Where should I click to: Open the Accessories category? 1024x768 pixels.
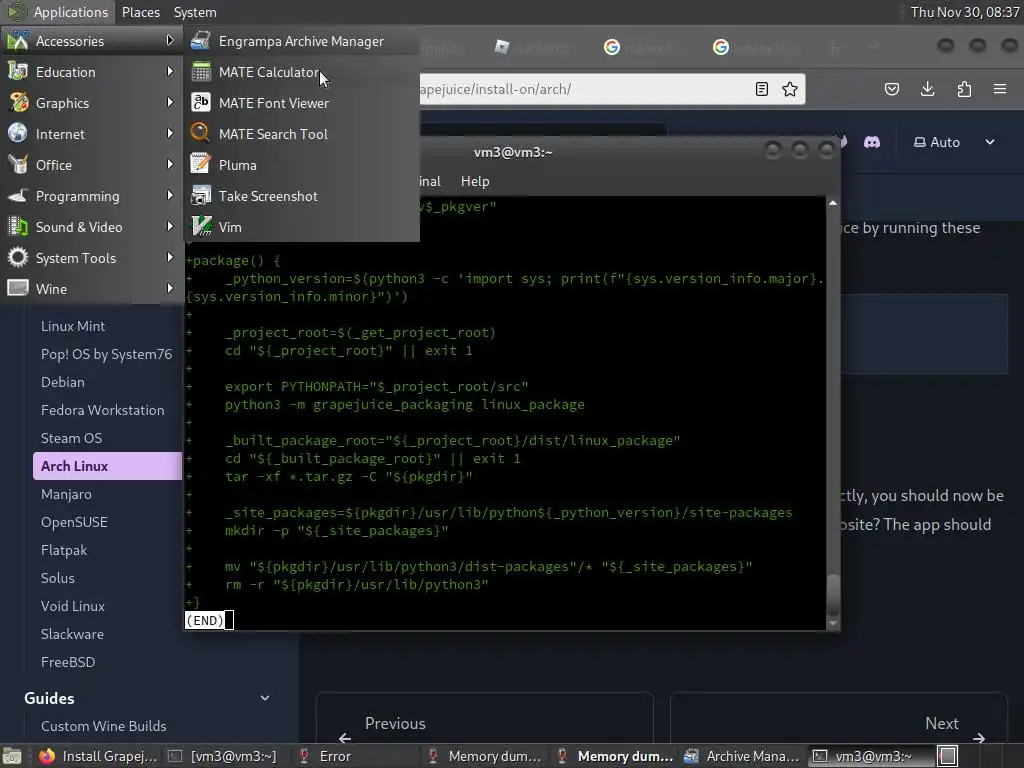point(91,41)
